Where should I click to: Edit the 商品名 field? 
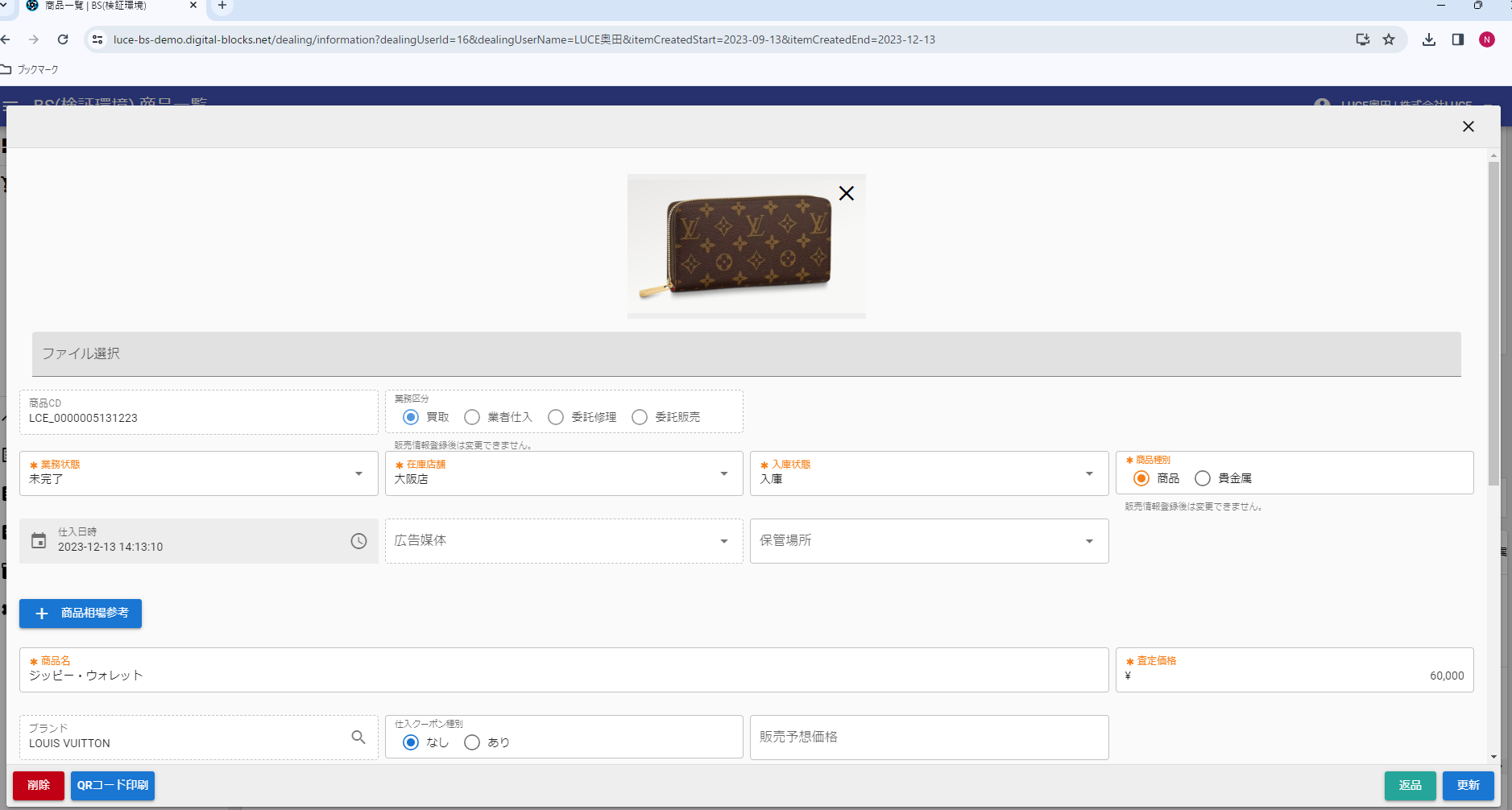[564, 670]
